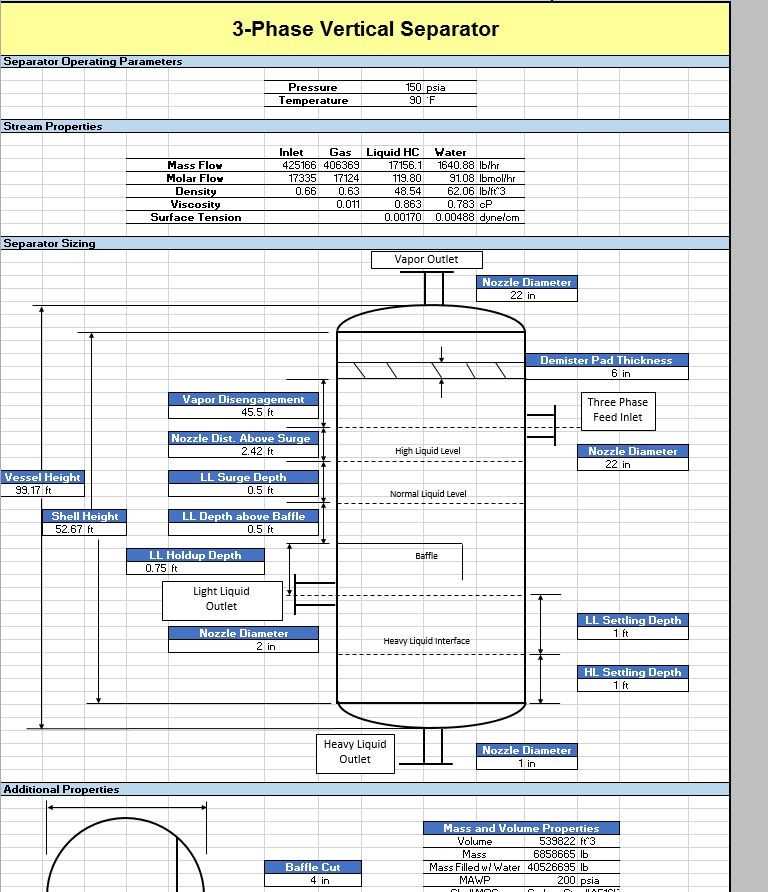Image resolution: width=768 pixels, height=892 pixels.
Task: Click the 3-Phase Vertical Separator title
Action: (x=365, y=28)
